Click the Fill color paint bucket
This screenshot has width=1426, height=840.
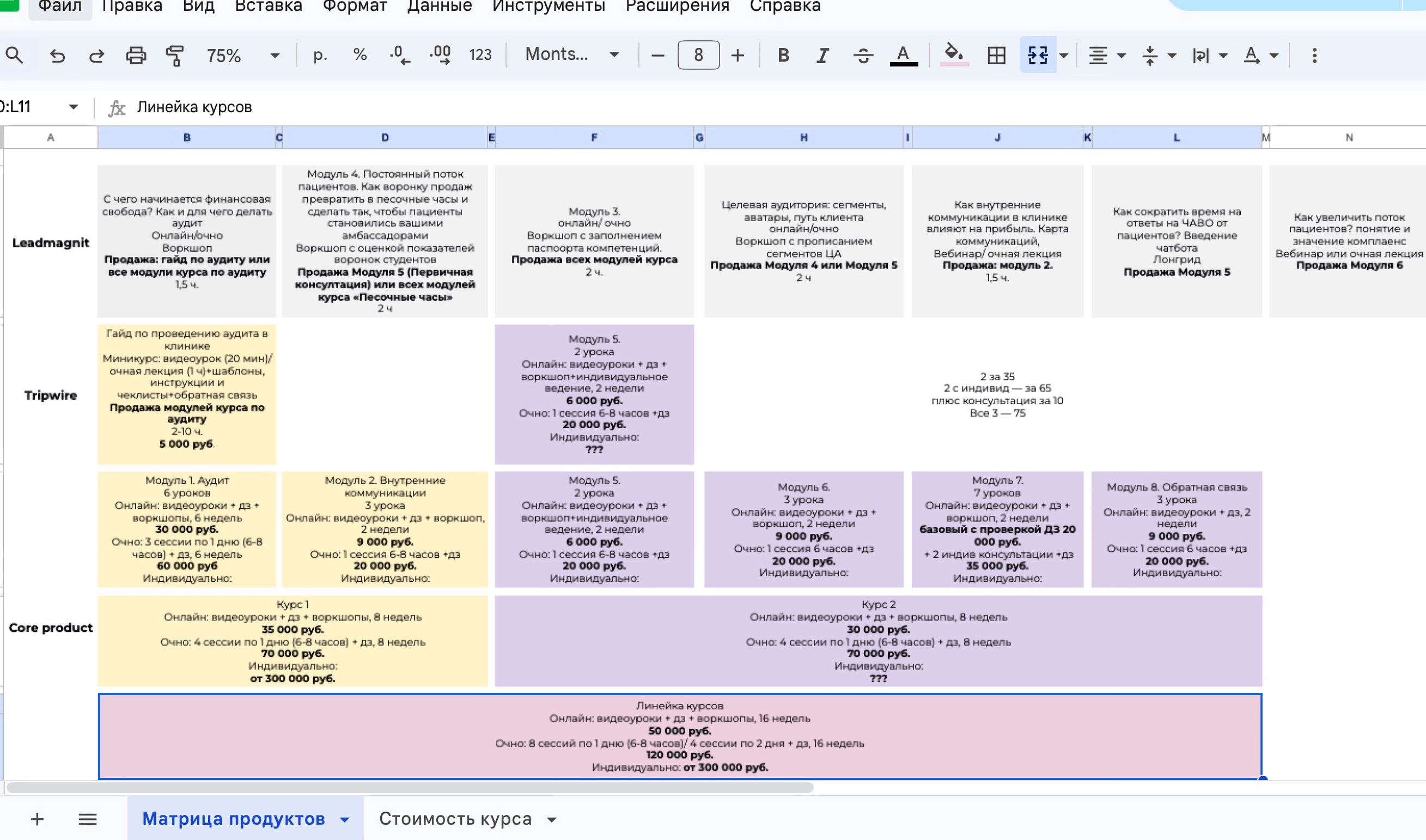[x=954, y=54]
